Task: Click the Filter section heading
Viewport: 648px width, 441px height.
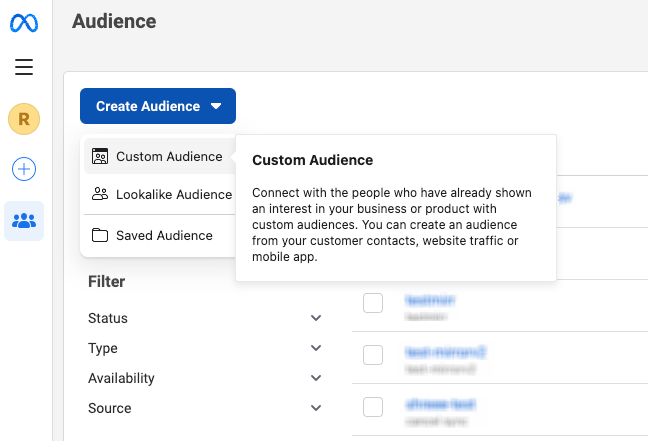Action: point(107,282)
